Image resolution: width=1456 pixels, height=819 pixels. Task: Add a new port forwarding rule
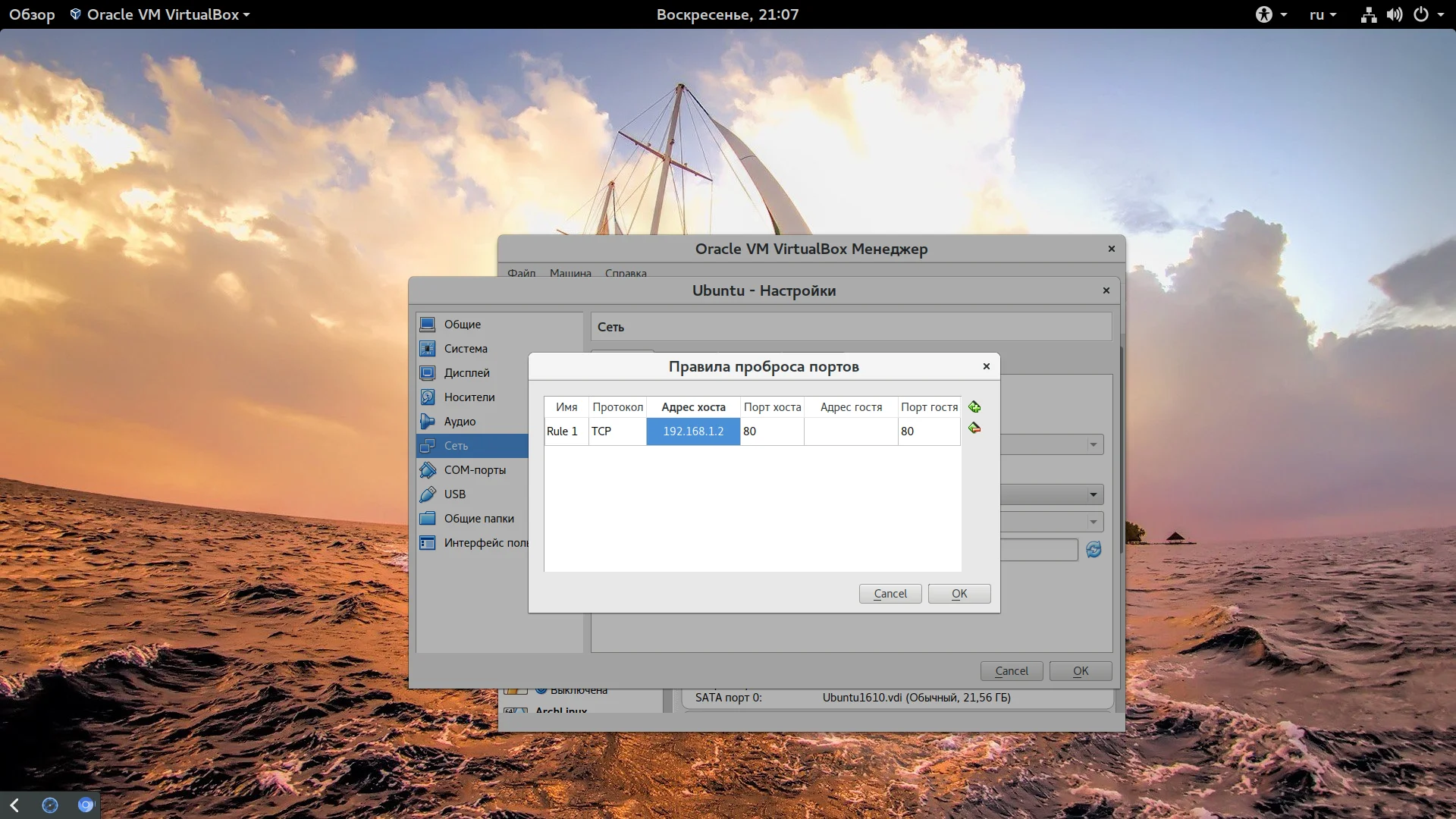974,407
